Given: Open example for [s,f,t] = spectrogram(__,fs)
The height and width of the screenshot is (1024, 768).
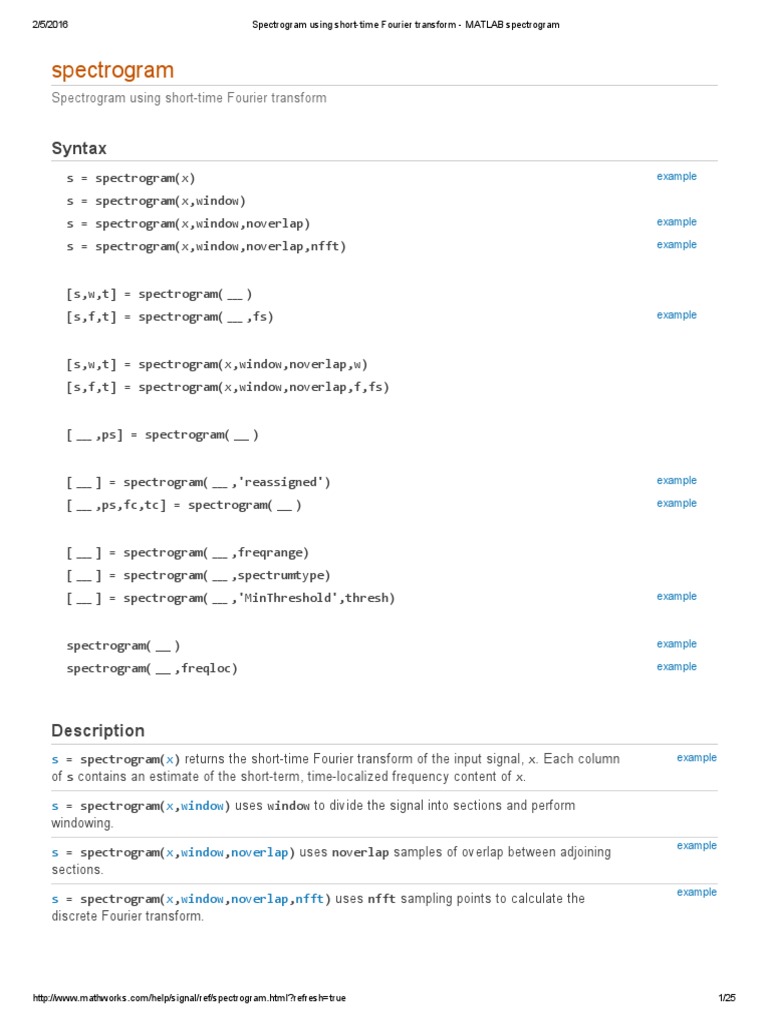Looking at the screenshot, I should [676, 315].
